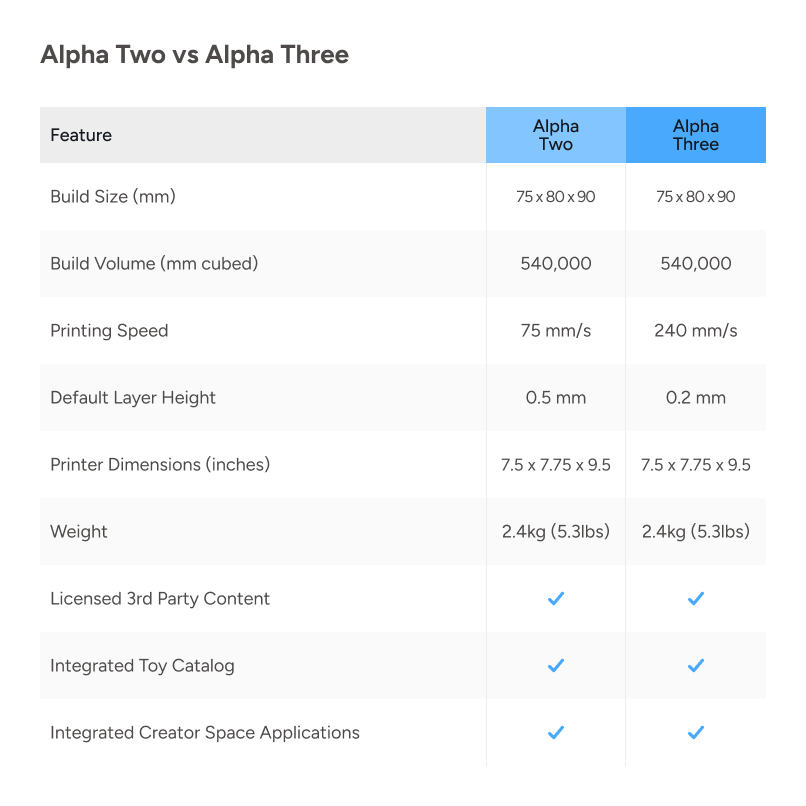Screen dimensions: 806x806
Task: Click Alpha Two's 75 mm/s printing speed
Action: (x=556, y=330)
